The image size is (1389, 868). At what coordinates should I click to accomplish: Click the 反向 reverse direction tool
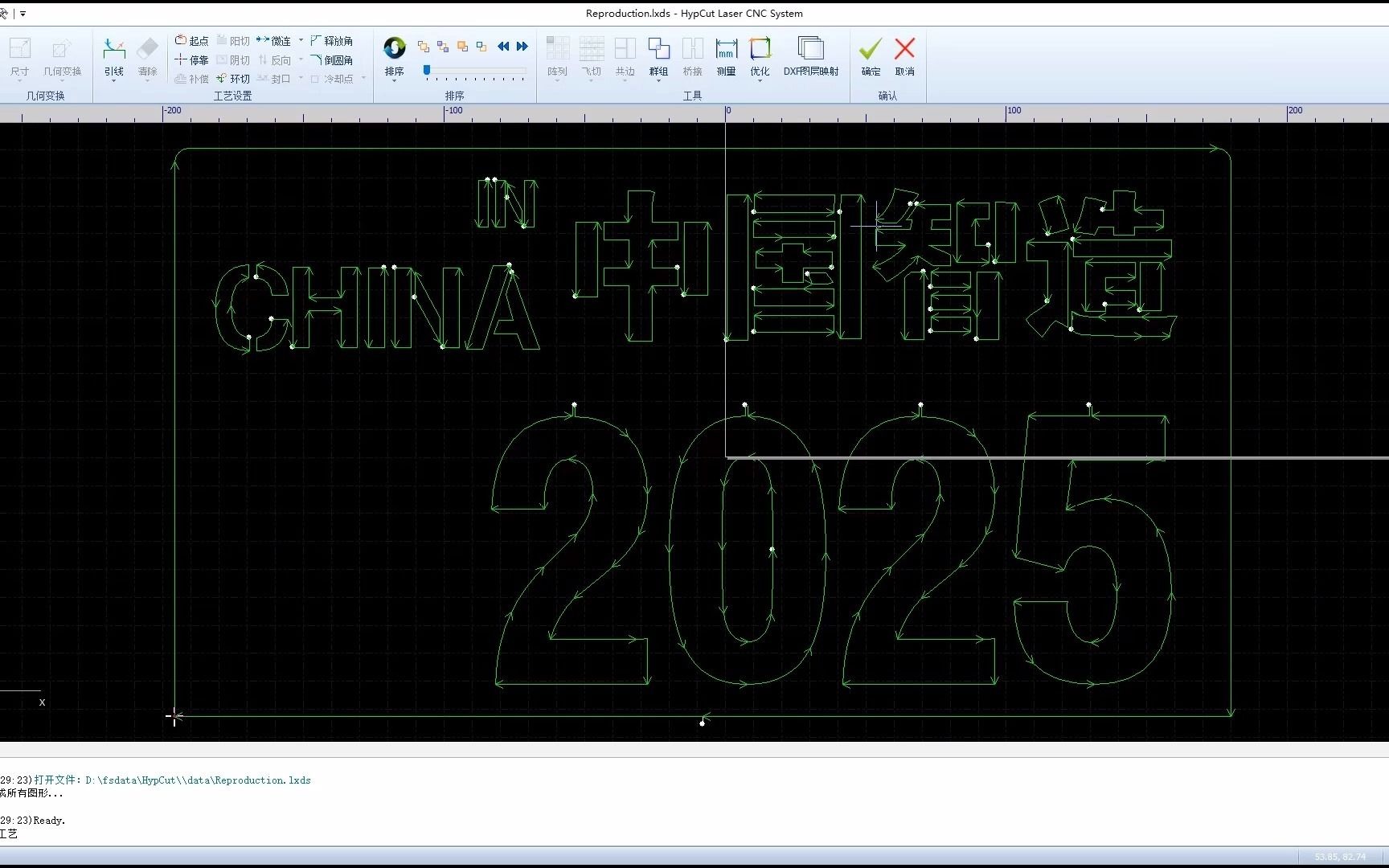tap(274, 59)
